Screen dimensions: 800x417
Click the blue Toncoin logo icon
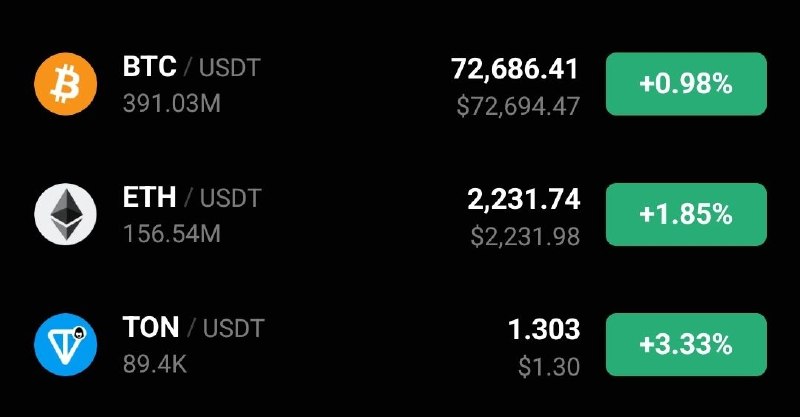pyautogui.click(x=65, y=345)
